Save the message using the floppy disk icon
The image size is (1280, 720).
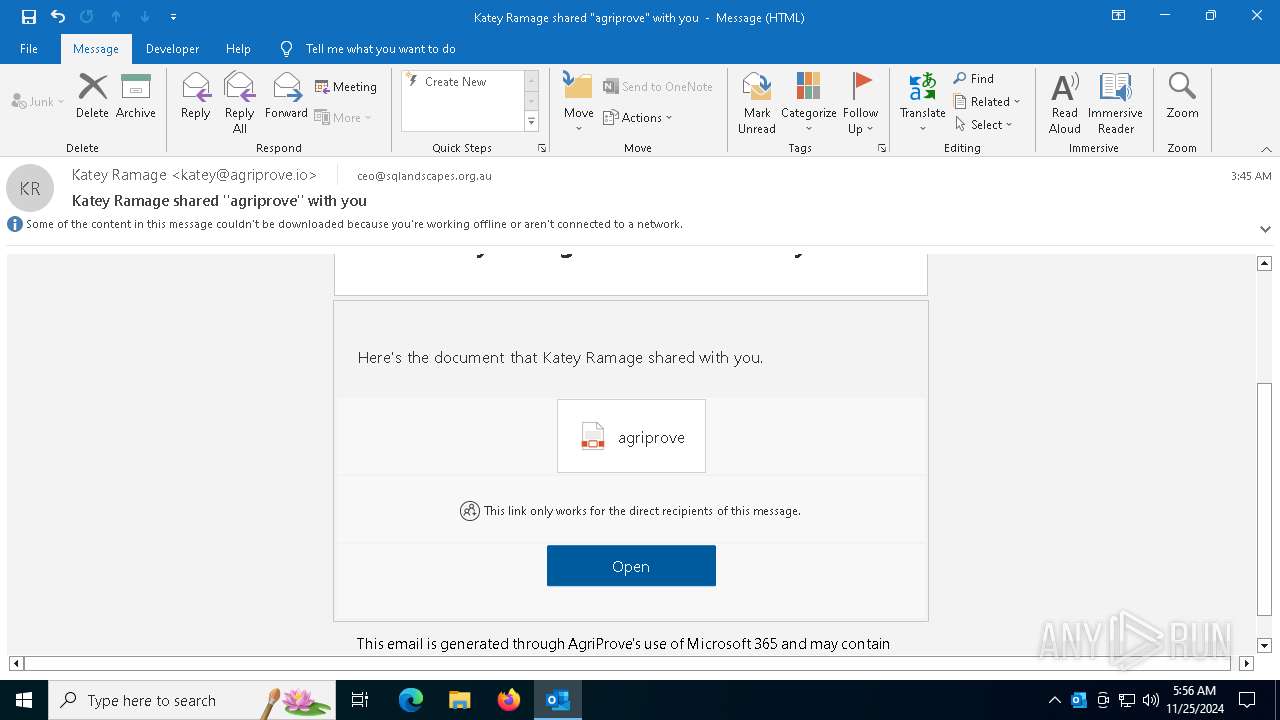tap(29, 17)
